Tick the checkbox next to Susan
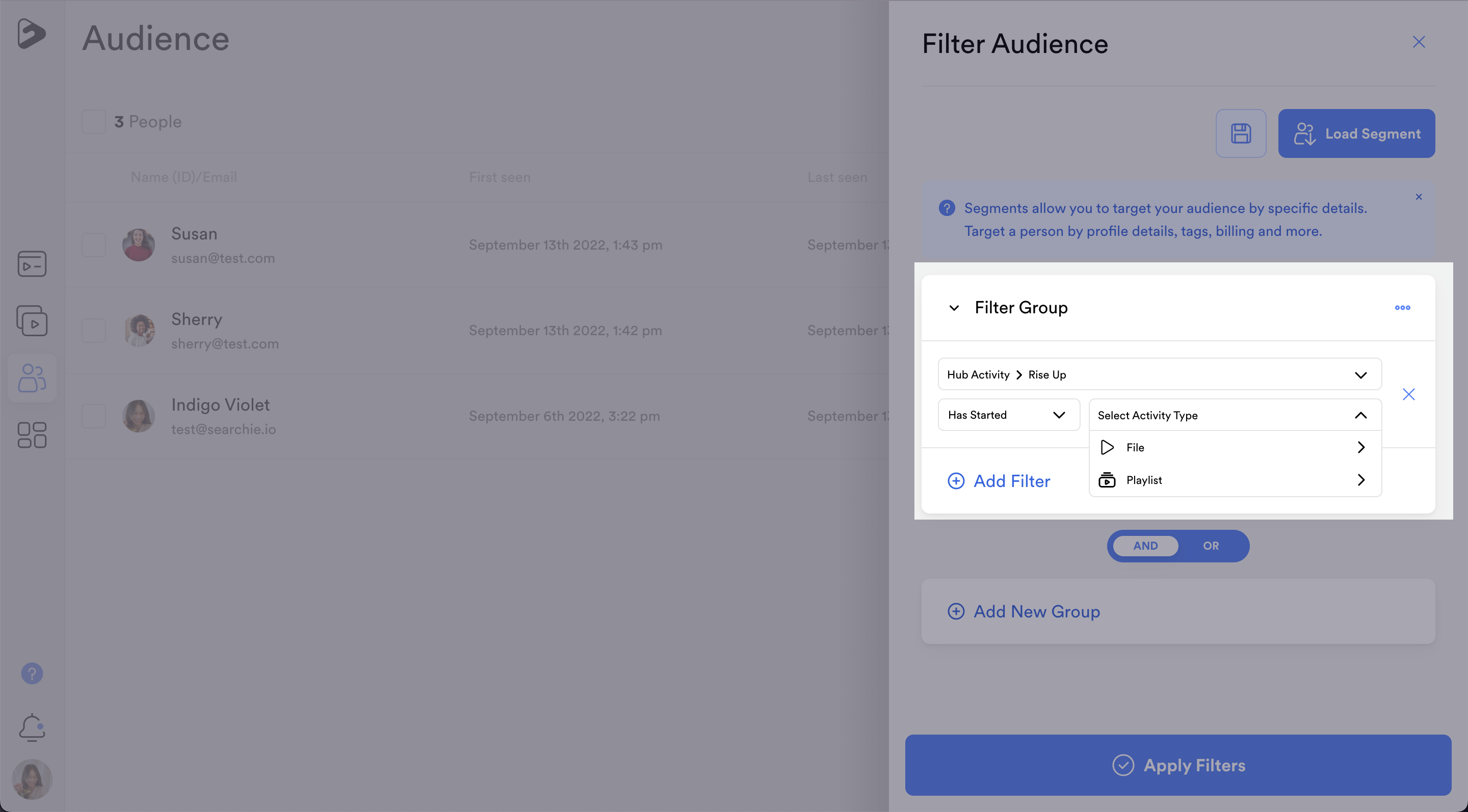This screenshot has width=1468, height=812. pyautogui.click(x=93, y=245)
